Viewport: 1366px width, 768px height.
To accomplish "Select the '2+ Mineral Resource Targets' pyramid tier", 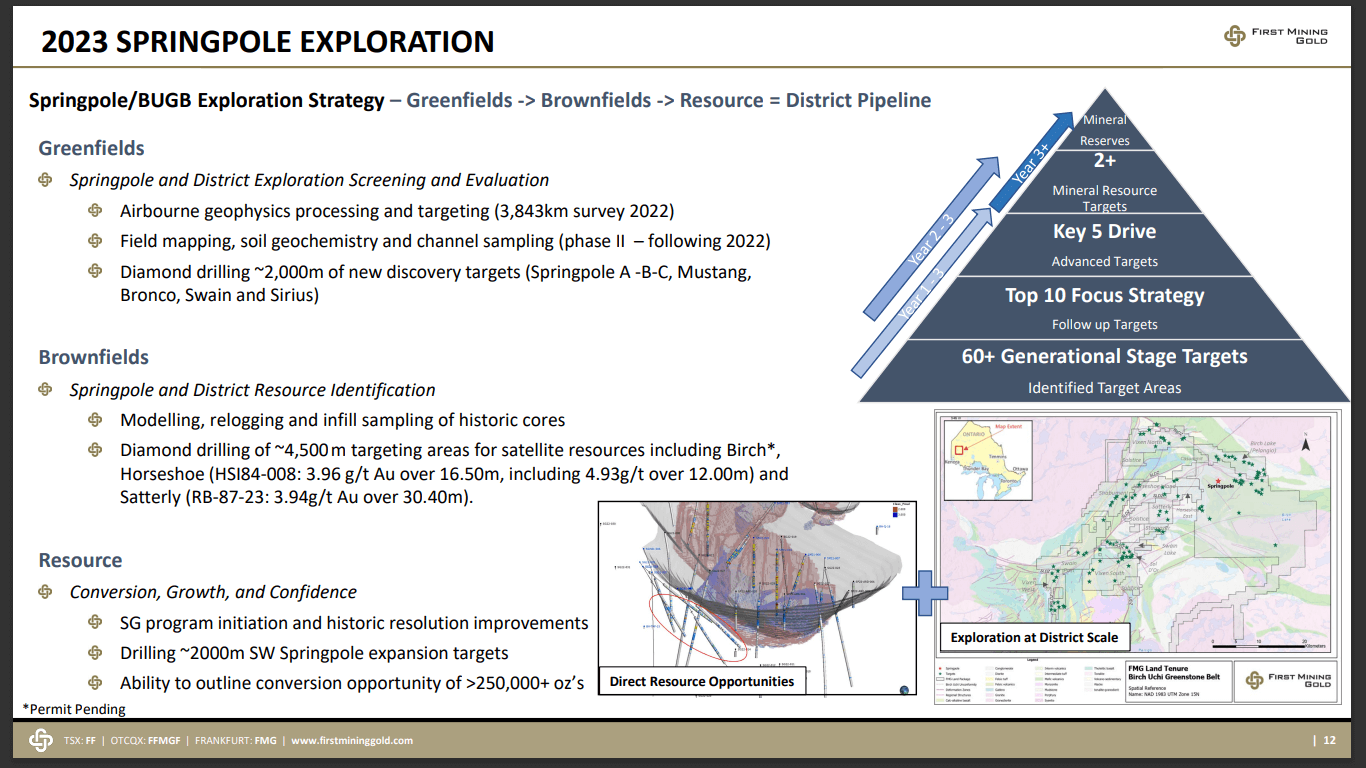I will coord(1104,182).
